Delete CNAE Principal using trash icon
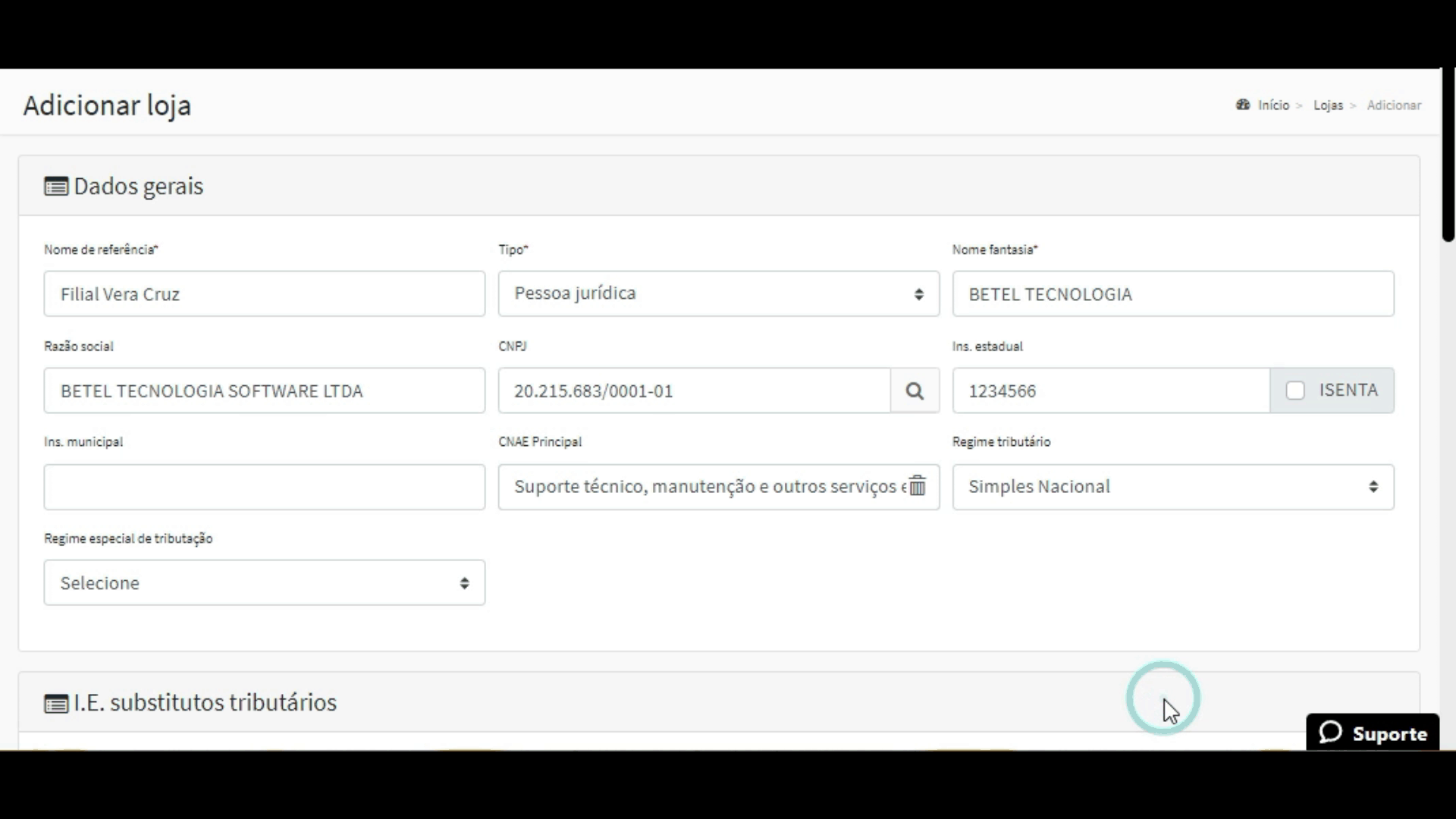Viewport: 1456px width, 819px height. pyautogui.click(x=918, y=486)
